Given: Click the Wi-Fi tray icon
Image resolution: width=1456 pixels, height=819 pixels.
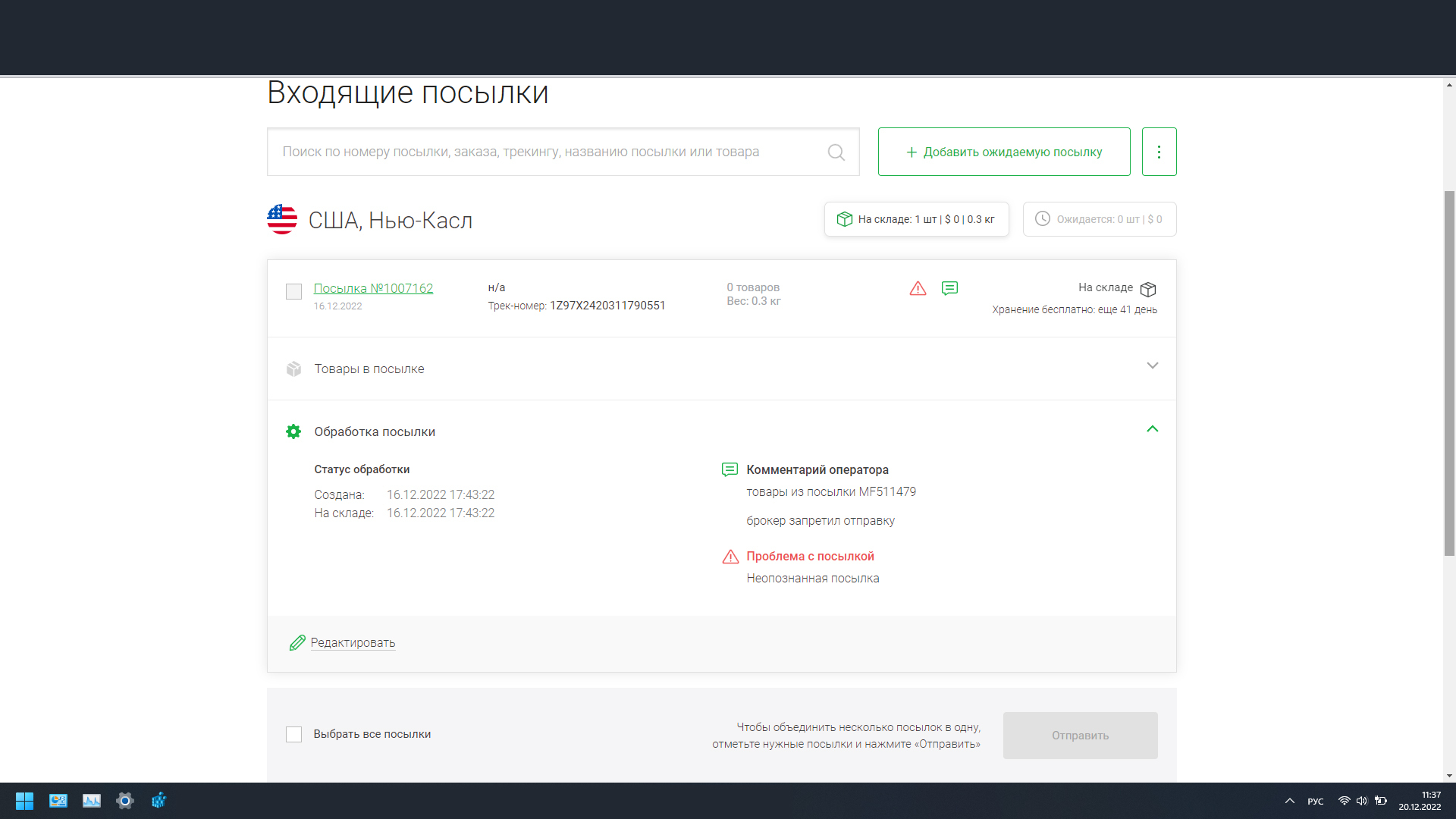Looking at the screenshot, I should click(x=1344, y=801).
